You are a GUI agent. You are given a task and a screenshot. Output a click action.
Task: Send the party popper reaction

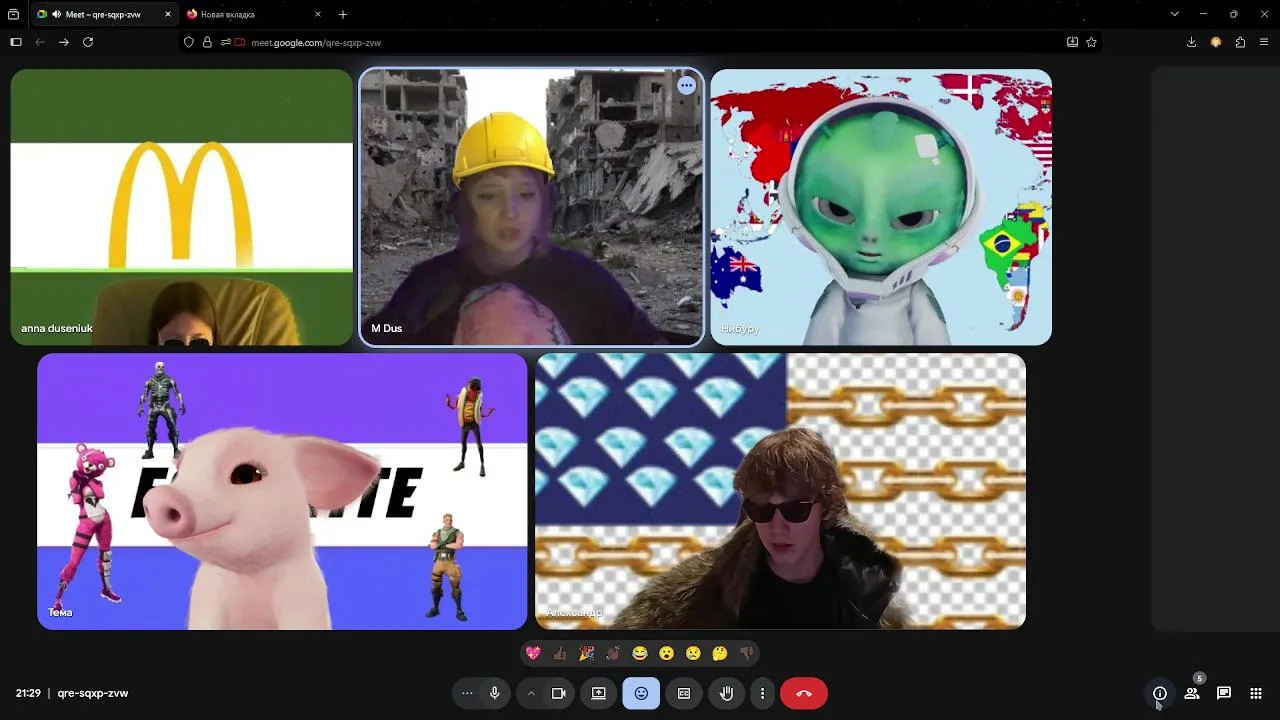[x=587, y=653]
